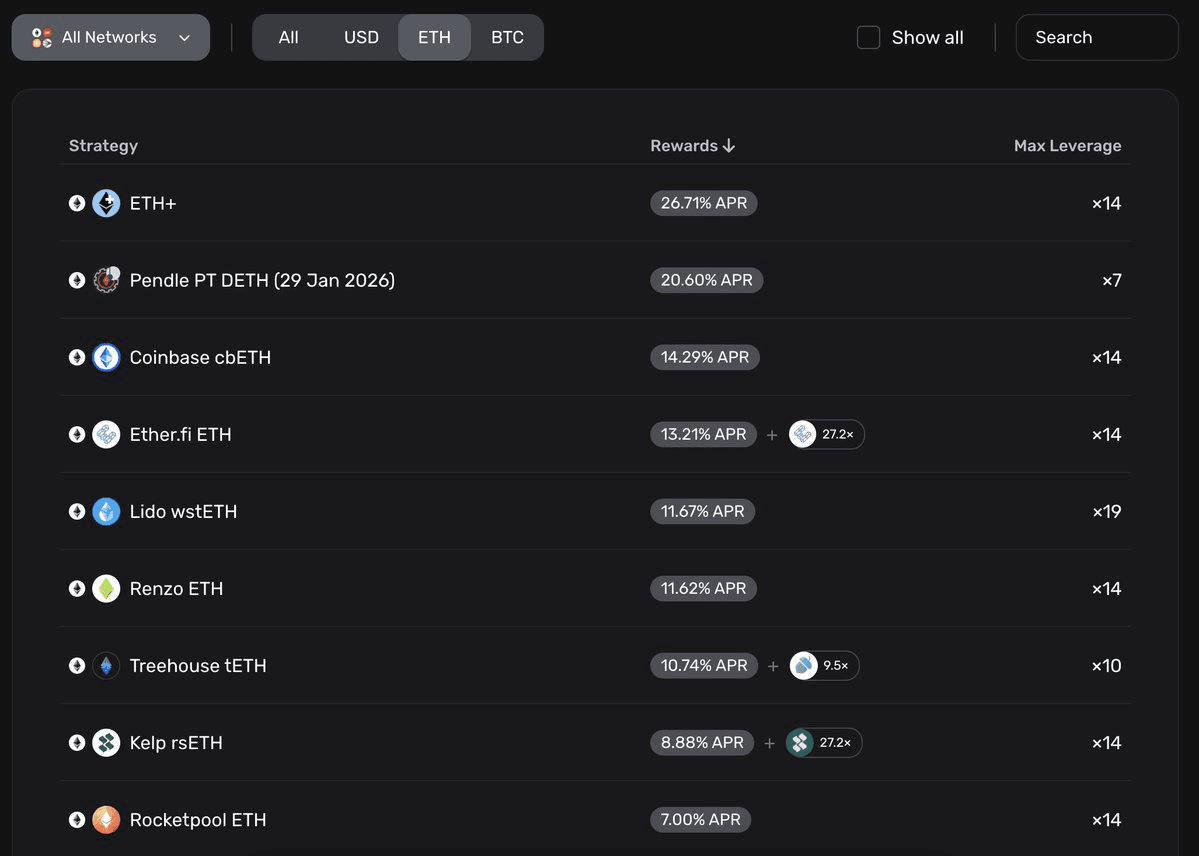Click the Rocketpool ETH orange icon
The height and width of the screenshot is (856, 1199).
click(106, 820)
